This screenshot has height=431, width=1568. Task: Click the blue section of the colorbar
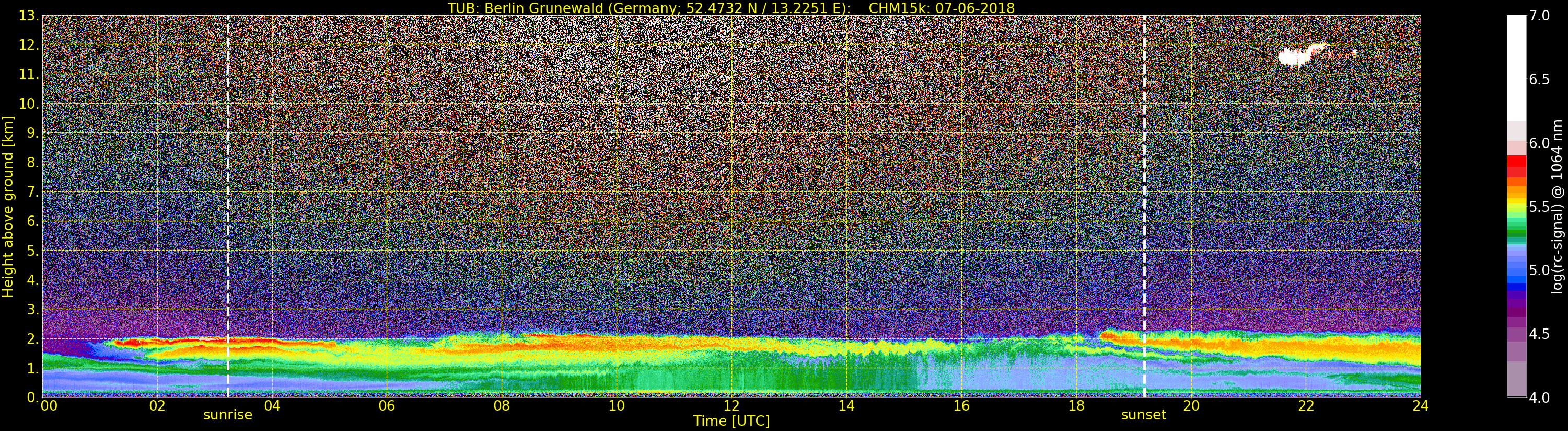pyautogui.click(x=1516, y=268)
